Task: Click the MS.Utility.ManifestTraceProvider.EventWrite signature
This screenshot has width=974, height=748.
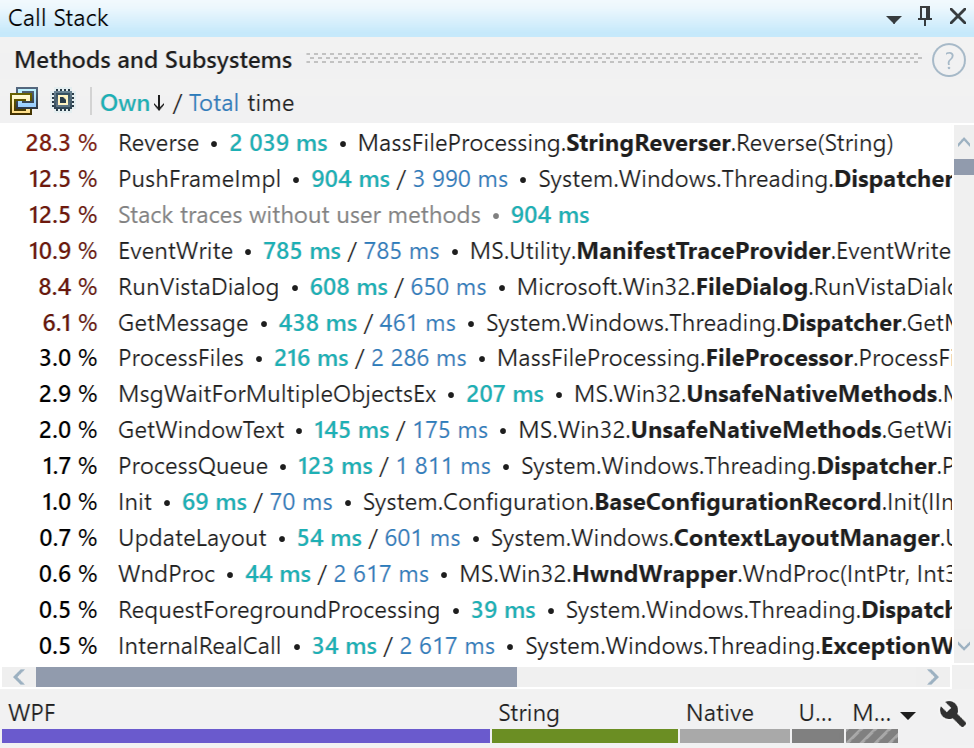Action: 710,252
